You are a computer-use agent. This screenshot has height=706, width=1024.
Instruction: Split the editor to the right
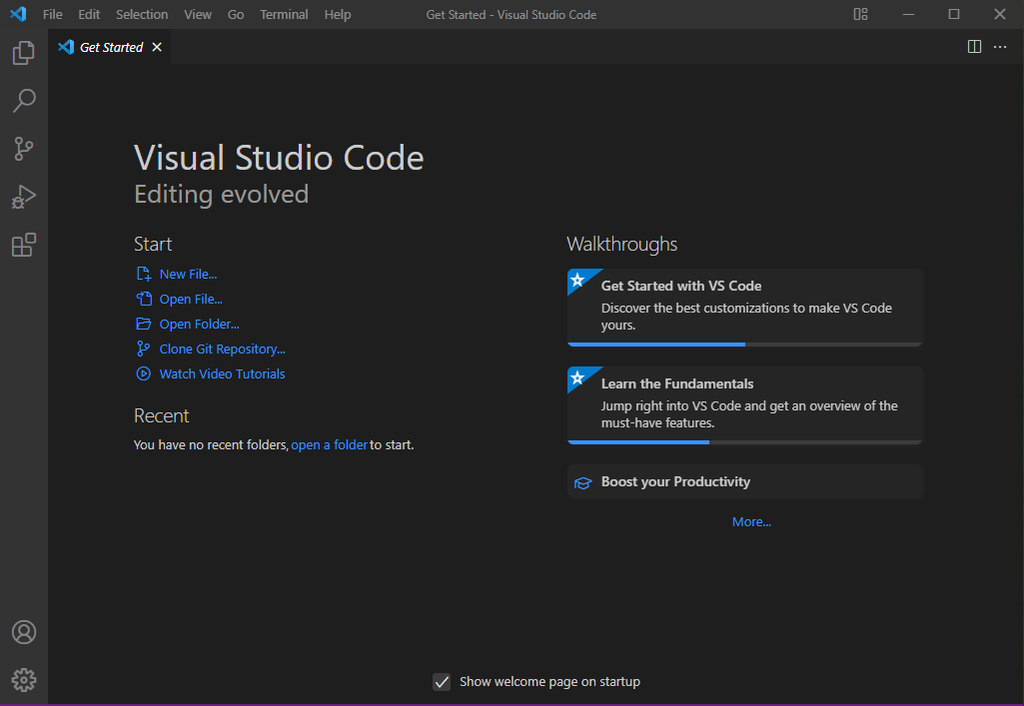tap(974, 47)
